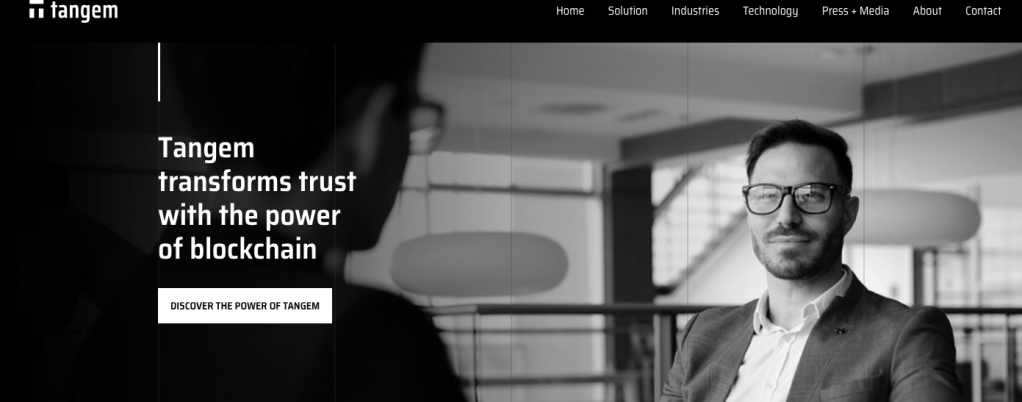Open the Industries menu item
Image resolution: width=1022 pixels, height=402 pixels.
[695, 11]
